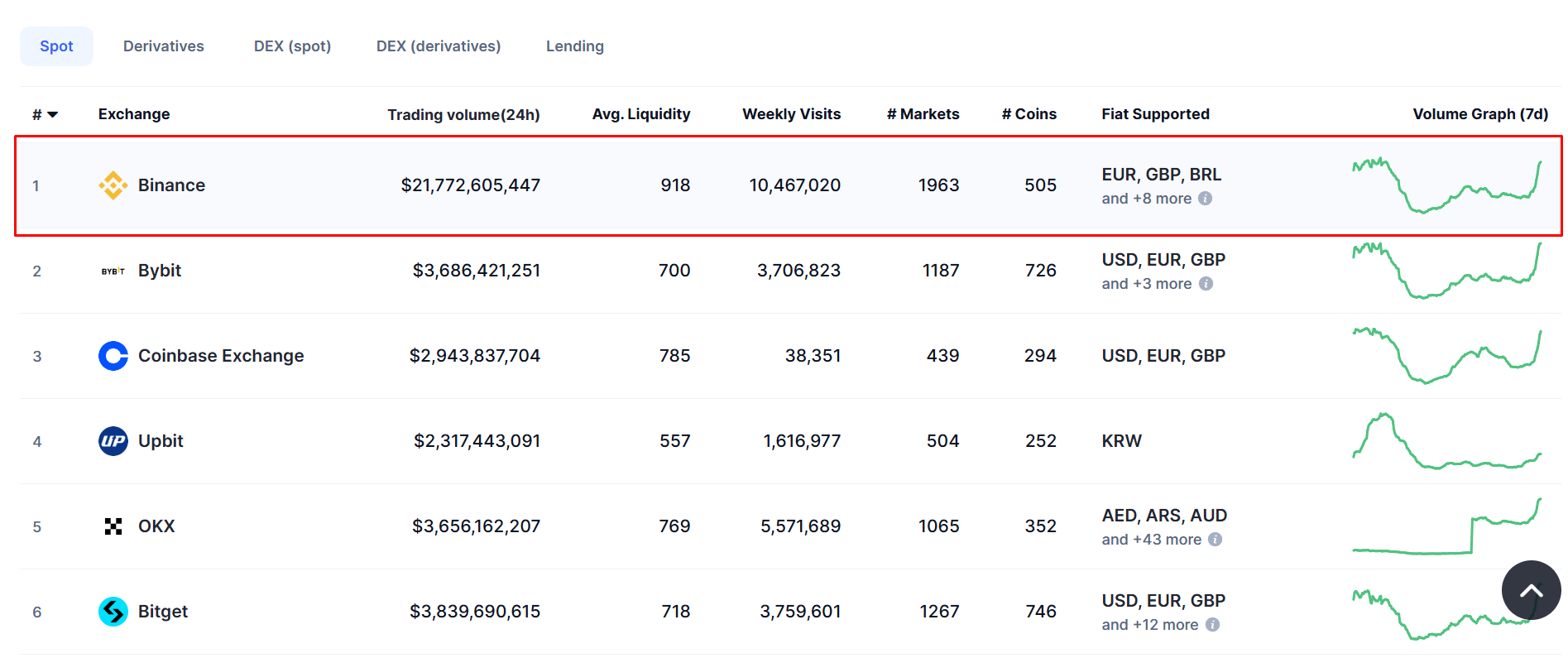Sort table by Weekly Visits header
This screenshot has width=1568, height=658.
click(792, 114)
